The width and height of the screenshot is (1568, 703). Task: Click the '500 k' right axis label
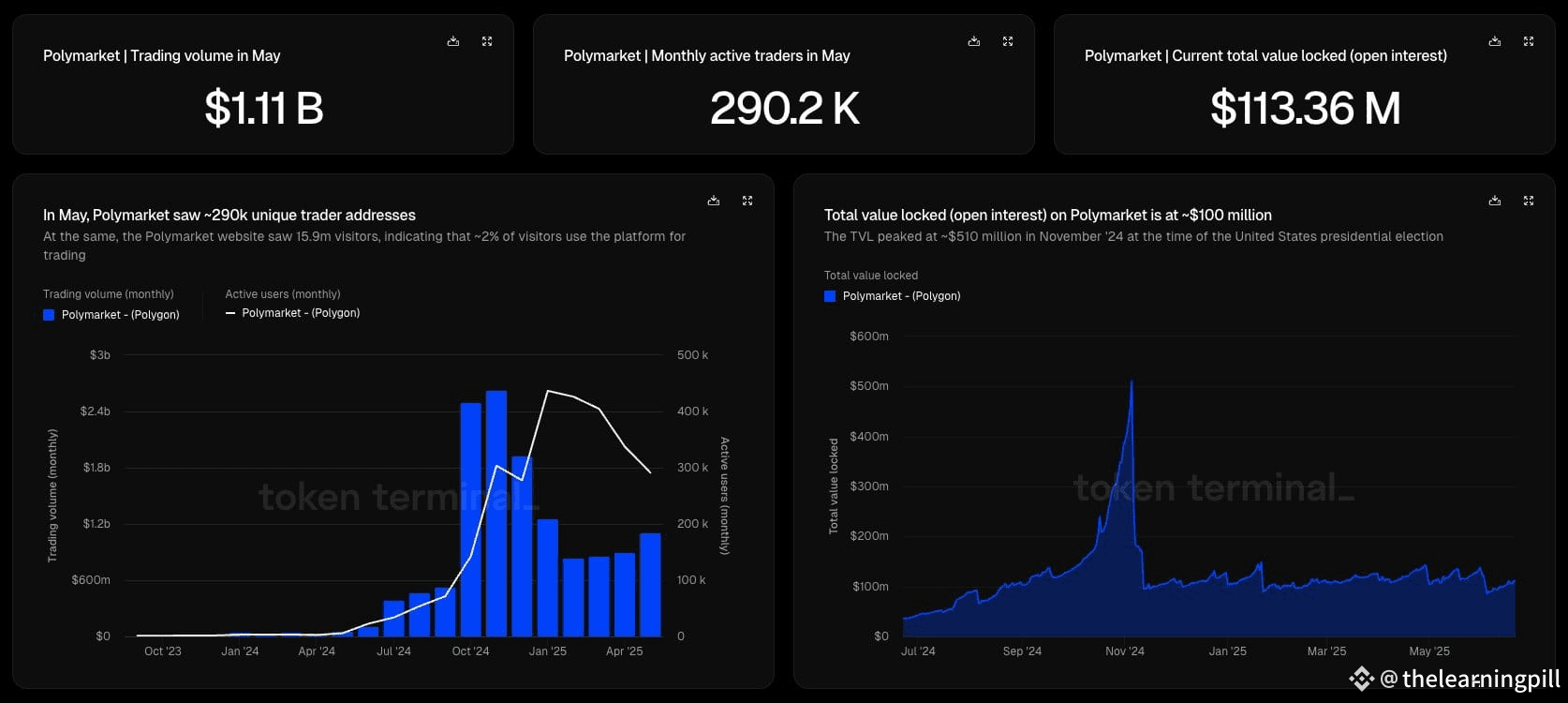(692, 355)
